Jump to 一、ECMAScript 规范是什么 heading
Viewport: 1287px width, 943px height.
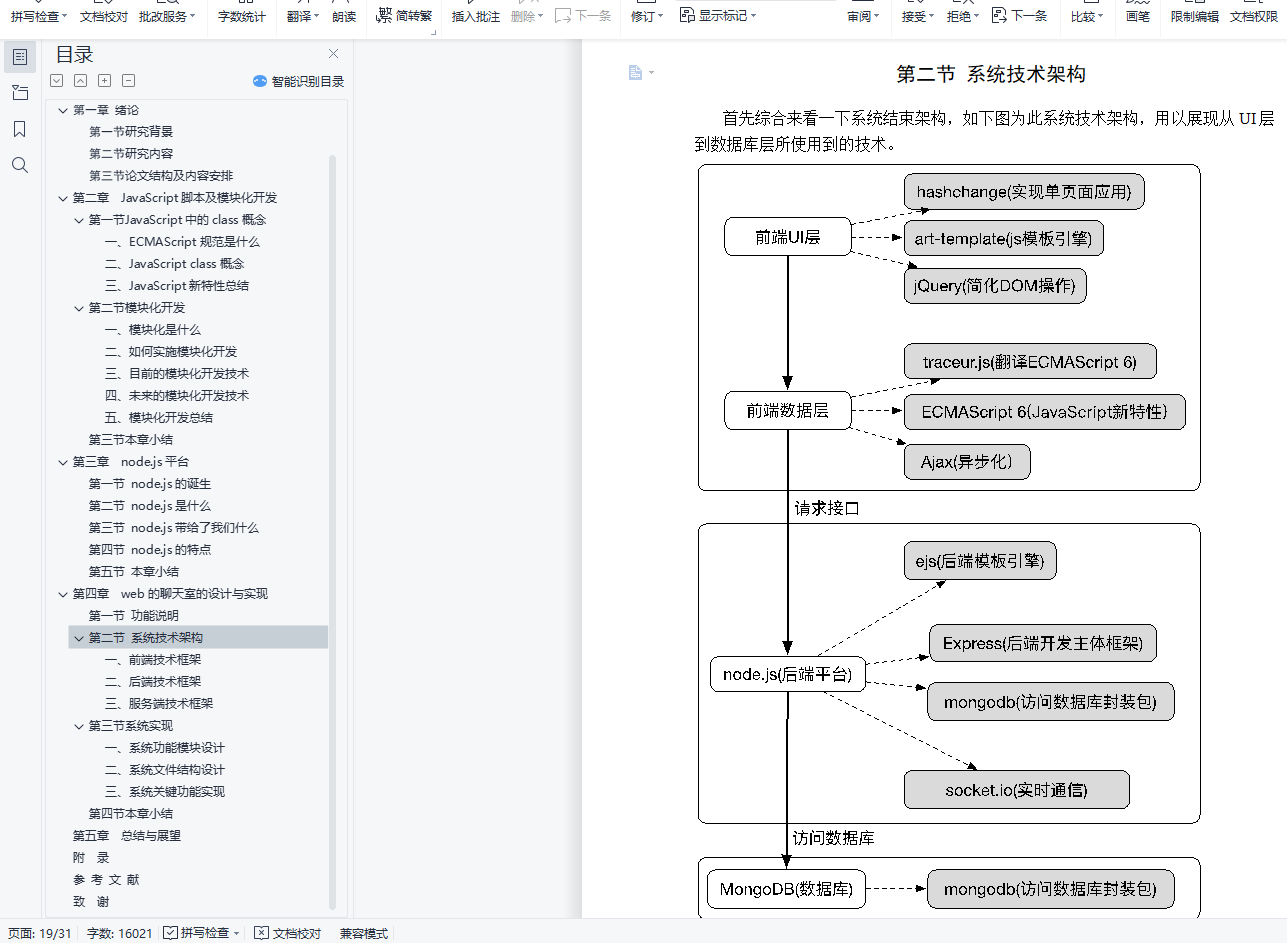[x=182, y=242]
